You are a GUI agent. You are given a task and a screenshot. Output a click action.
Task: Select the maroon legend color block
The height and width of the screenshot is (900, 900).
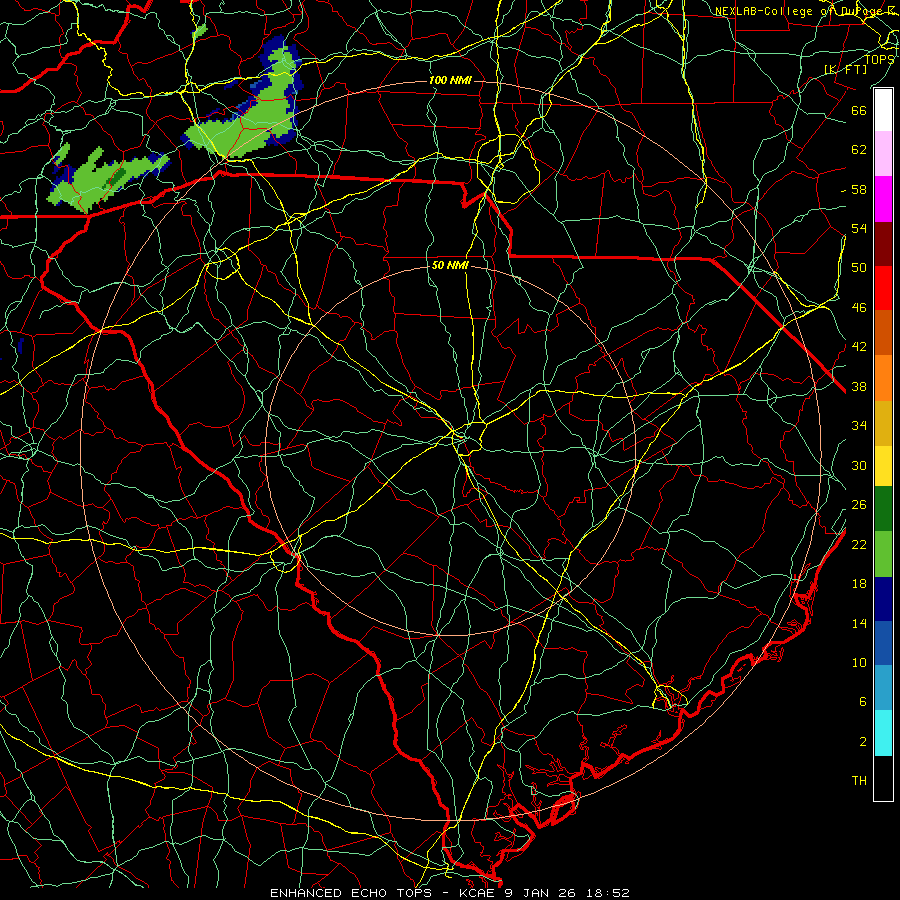click(883, 243)
